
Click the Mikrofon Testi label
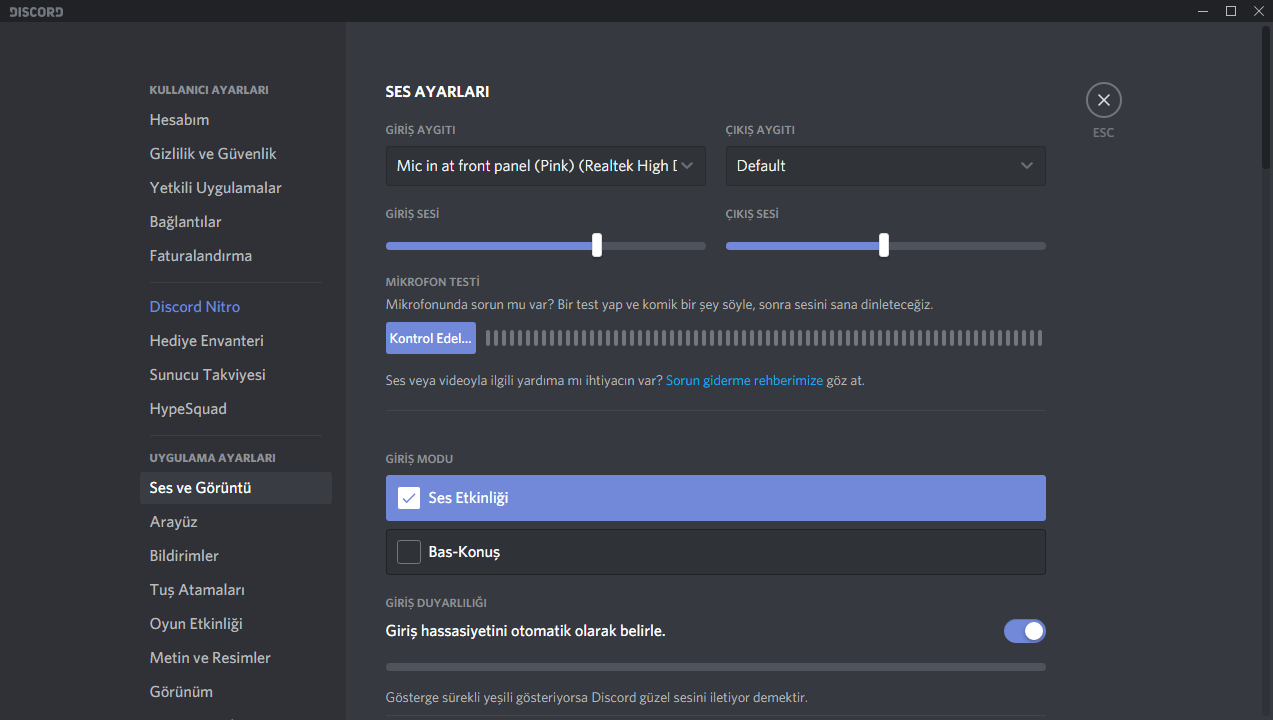point(433,283)
